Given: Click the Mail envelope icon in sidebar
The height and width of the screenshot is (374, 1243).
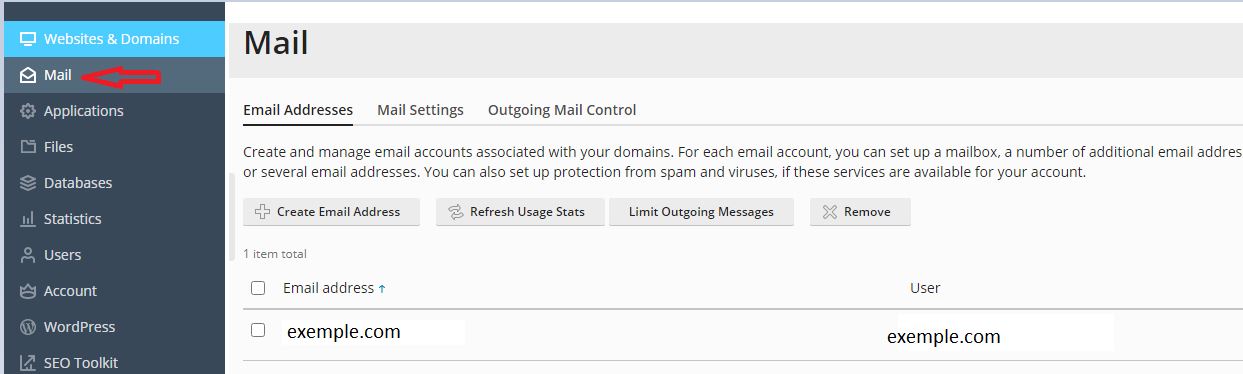Looking at the screenshot, I should pyautogui.click(x=28, y=75).
